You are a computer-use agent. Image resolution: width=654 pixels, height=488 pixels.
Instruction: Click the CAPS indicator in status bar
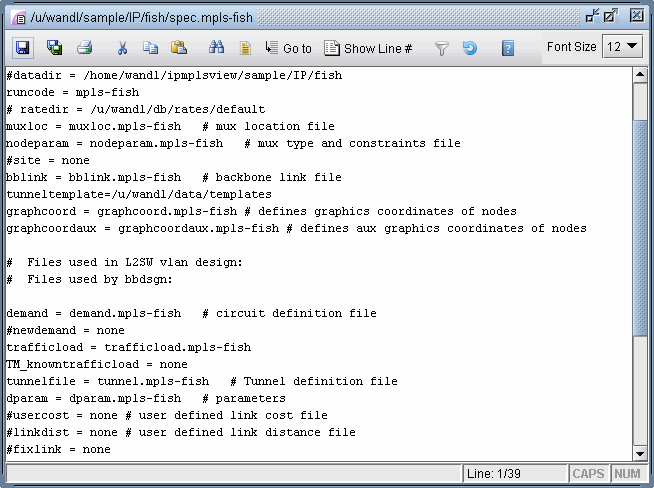(588, 473)
